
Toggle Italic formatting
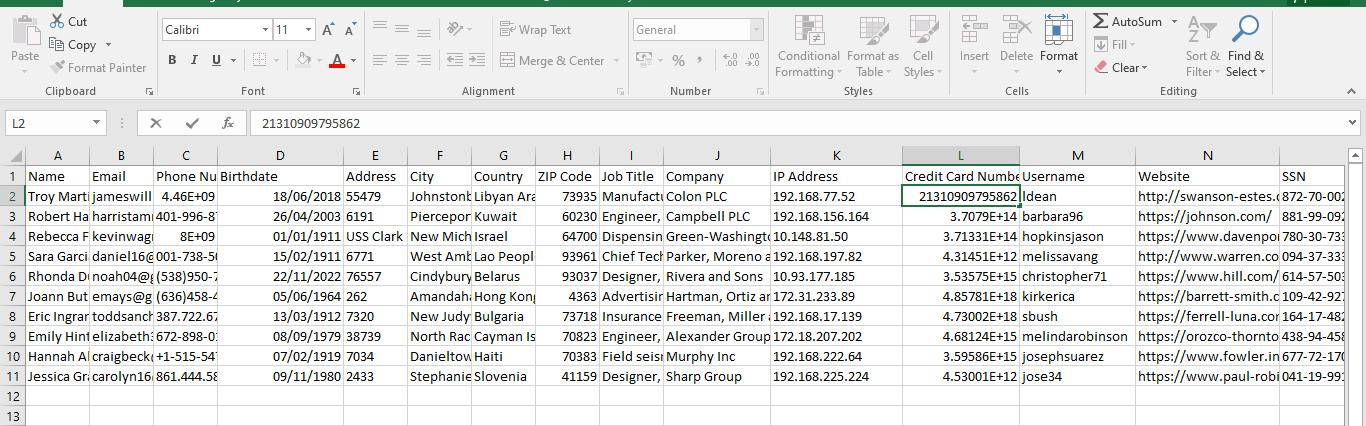[x=194, y=60]
